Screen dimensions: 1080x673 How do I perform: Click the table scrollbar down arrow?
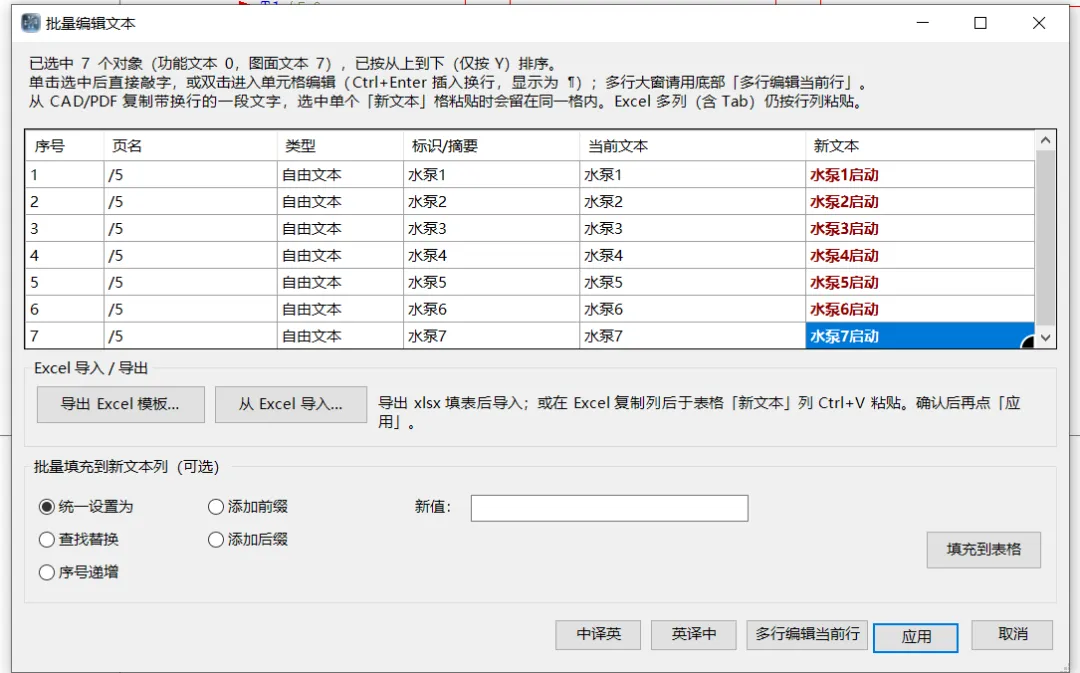[1046, 338]
